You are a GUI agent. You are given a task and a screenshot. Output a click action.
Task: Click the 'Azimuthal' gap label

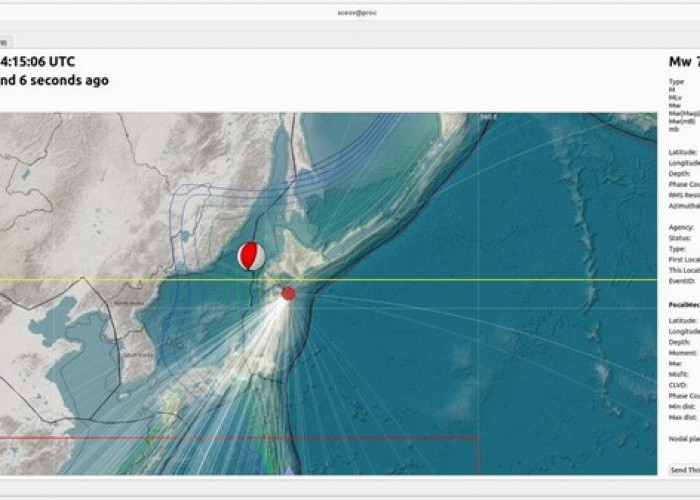(684, 206)
